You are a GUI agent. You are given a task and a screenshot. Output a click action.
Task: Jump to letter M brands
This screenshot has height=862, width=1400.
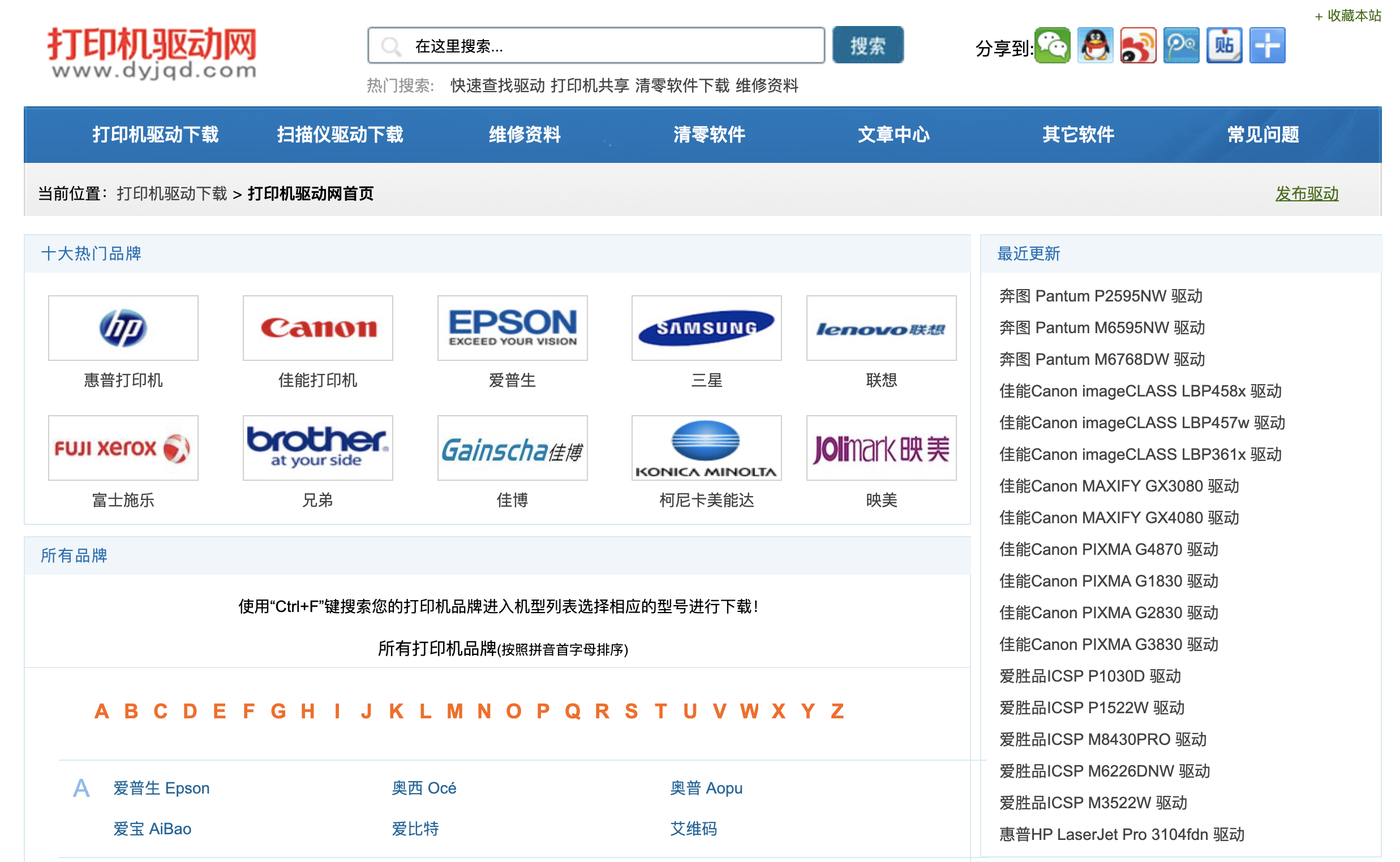[x=454, y=712]
